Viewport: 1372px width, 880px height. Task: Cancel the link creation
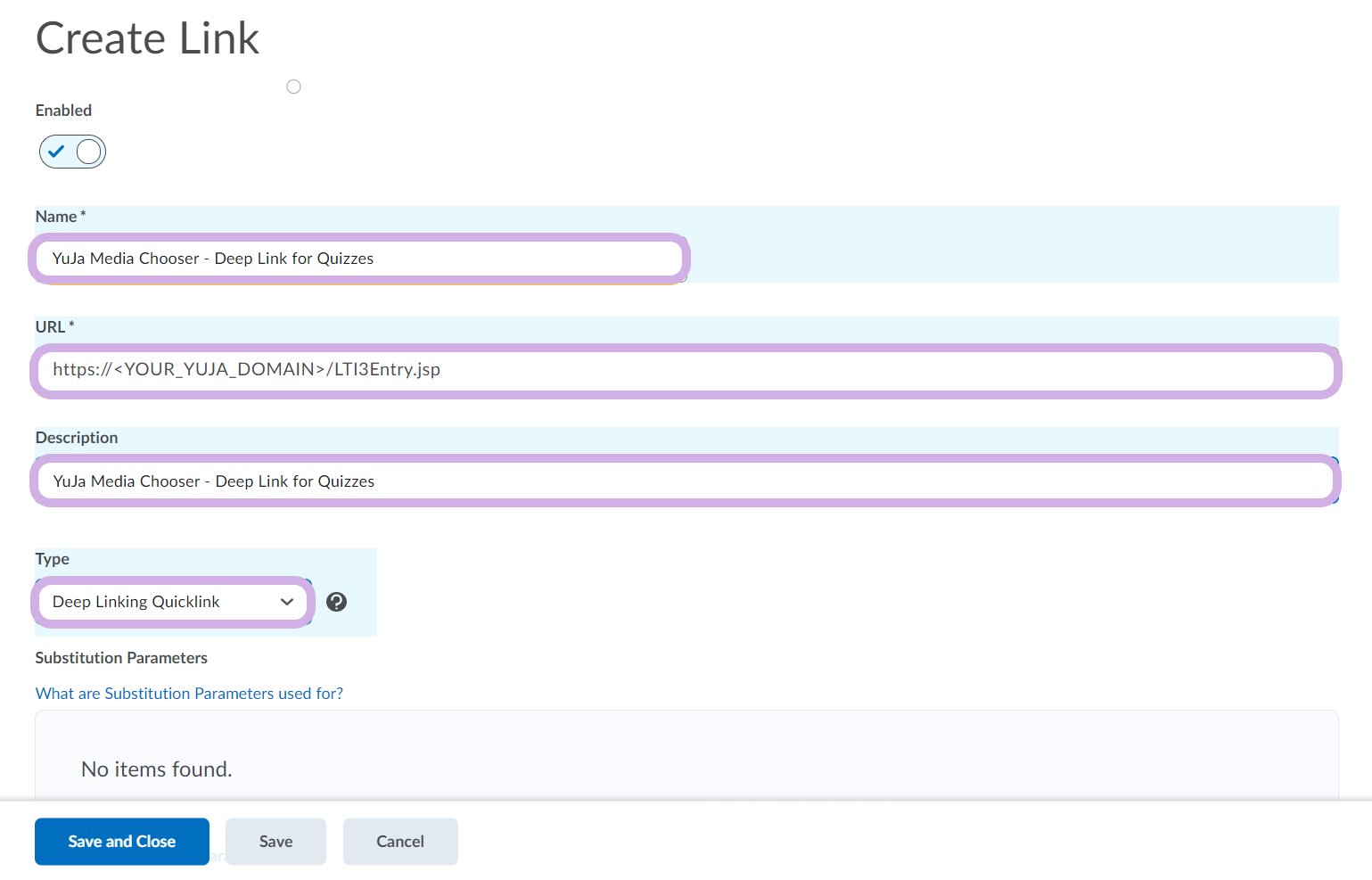click(399, 842)
